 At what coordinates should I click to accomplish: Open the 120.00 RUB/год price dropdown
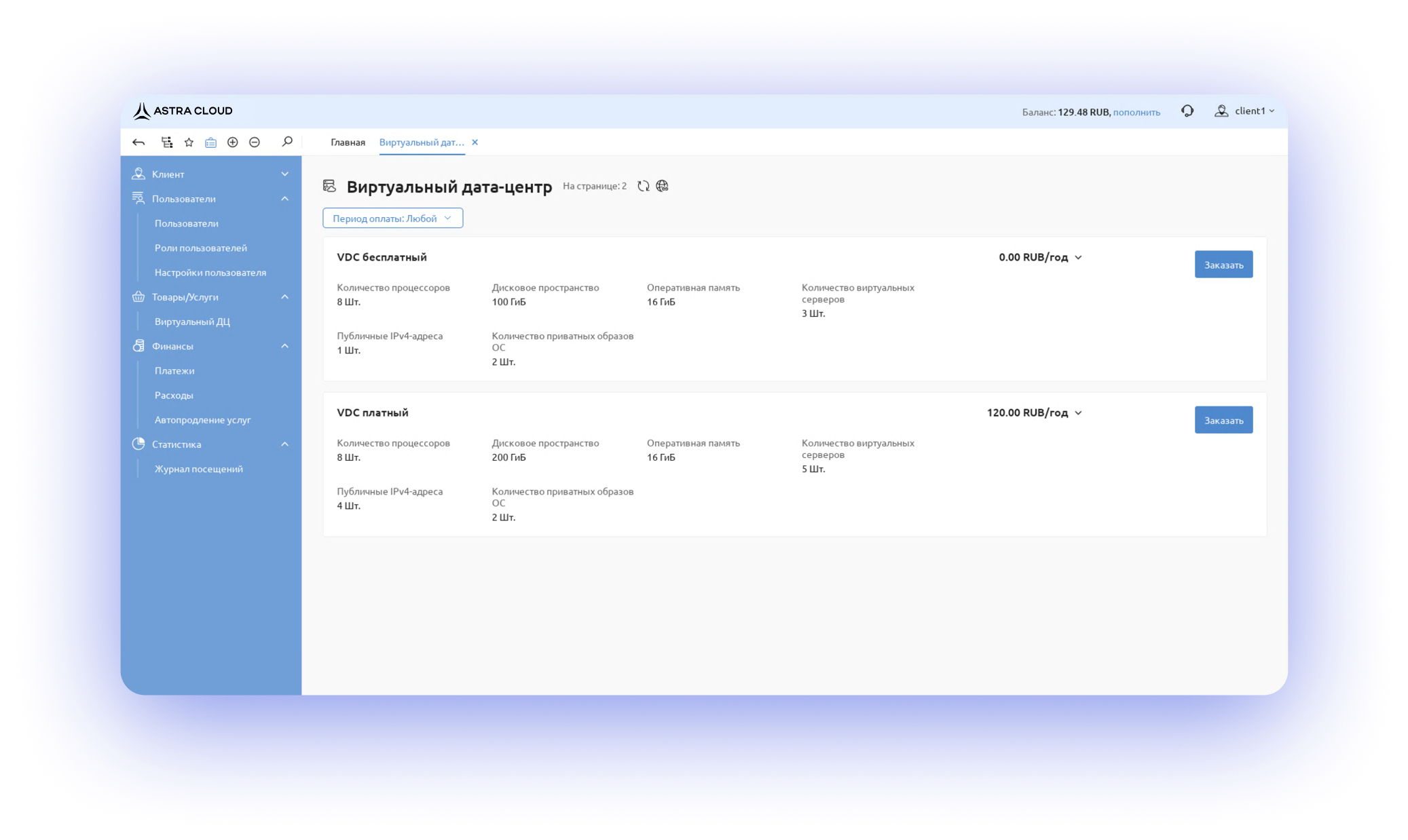pyautogui.click(x=1034, y=413)
